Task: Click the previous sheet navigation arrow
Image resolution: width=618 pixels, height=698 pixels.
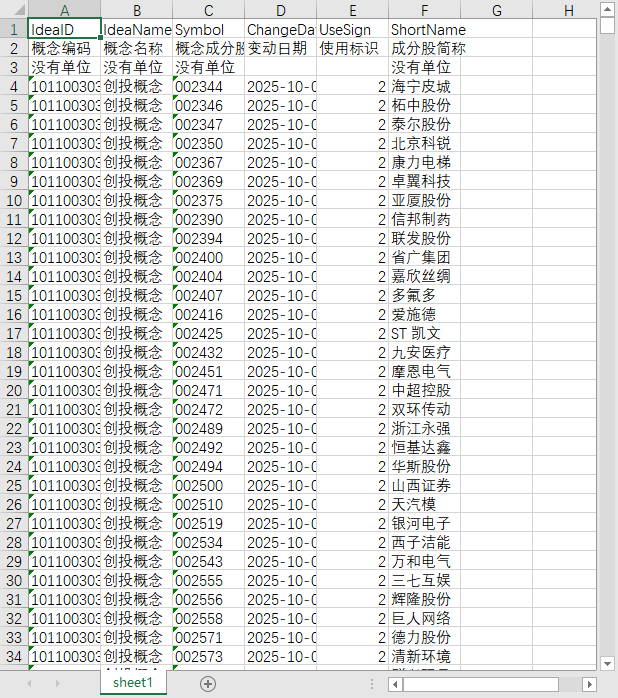Action: 29,683
